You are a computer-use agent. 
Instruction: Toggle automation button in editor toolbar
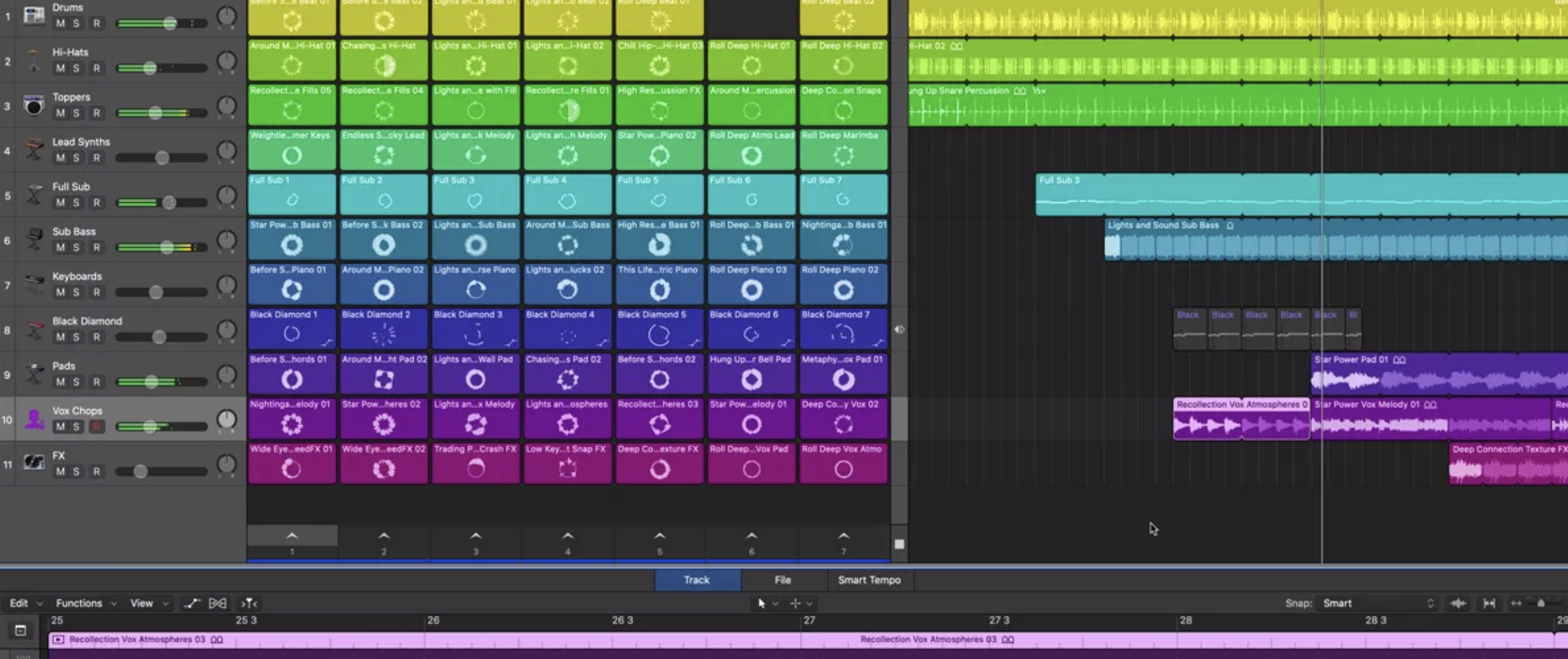191,603
